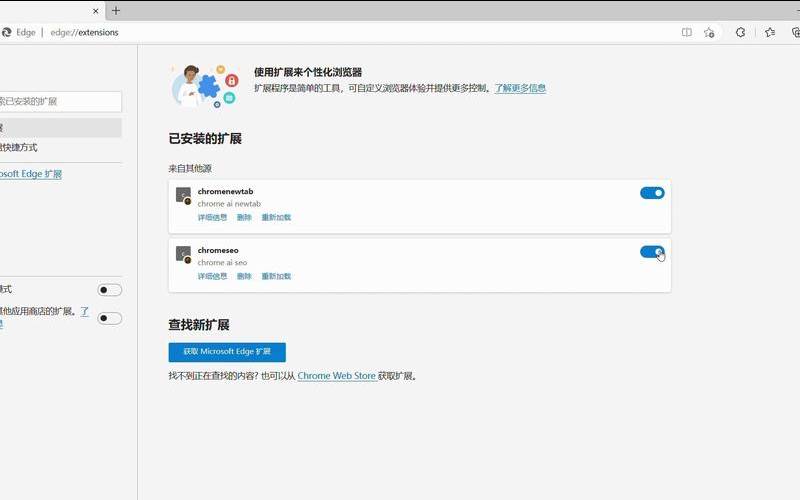Toggle developer mode switch
Screen dimensions: 800x500
click(109, 290)
